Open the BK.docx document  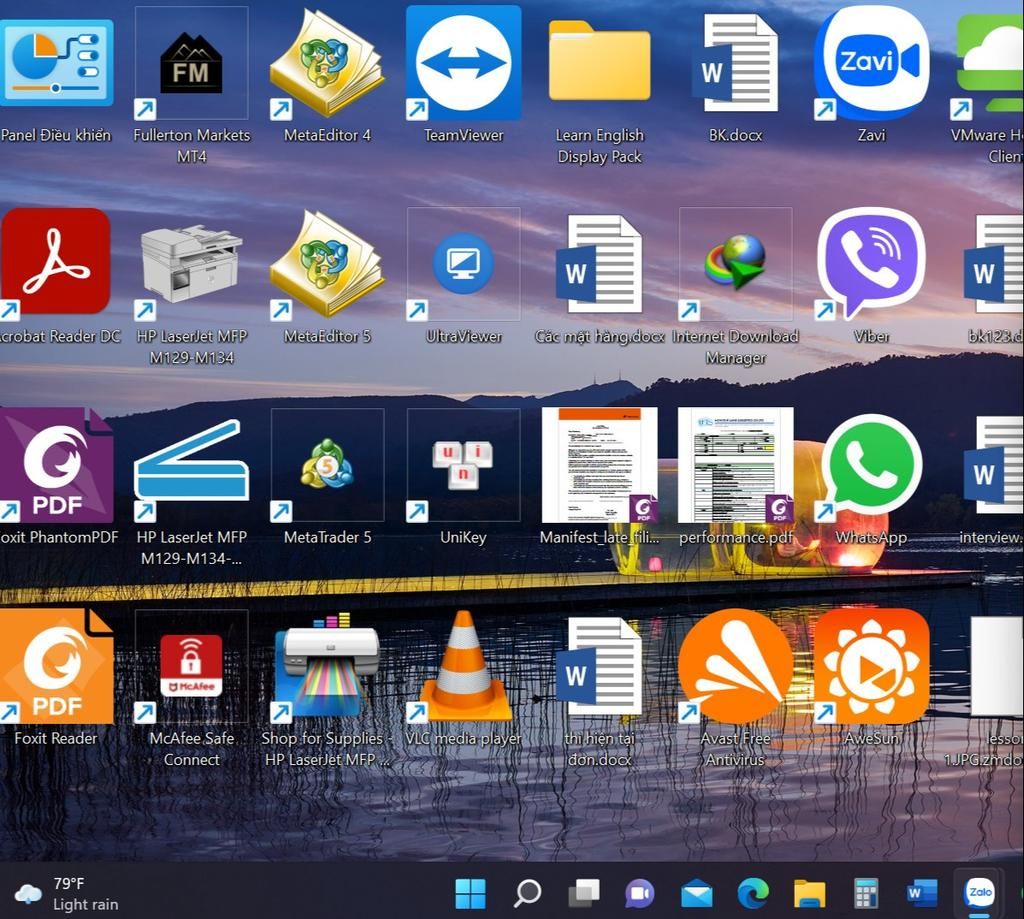(x=735, y=63)
